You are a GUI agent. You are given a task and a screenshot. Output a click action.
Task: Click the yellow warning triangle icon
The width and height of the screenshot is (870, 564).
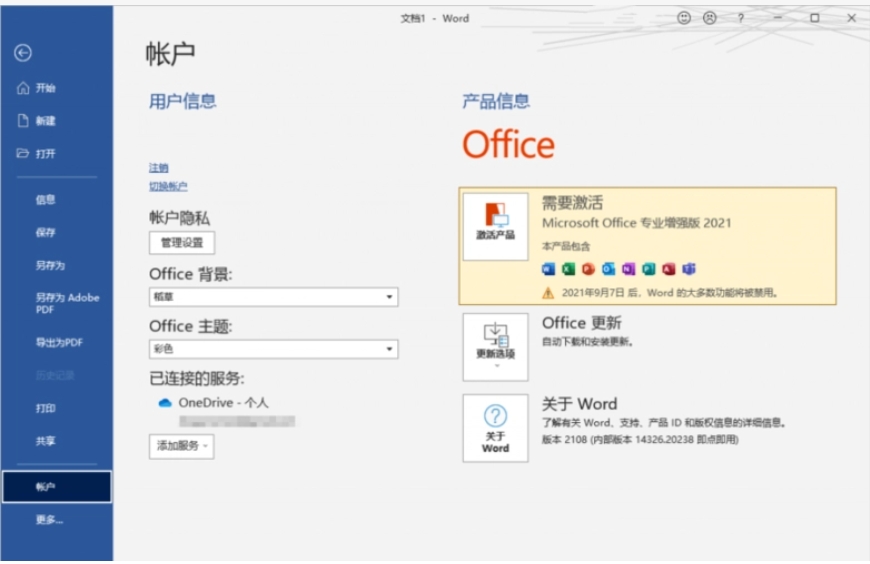click(548, 293)
